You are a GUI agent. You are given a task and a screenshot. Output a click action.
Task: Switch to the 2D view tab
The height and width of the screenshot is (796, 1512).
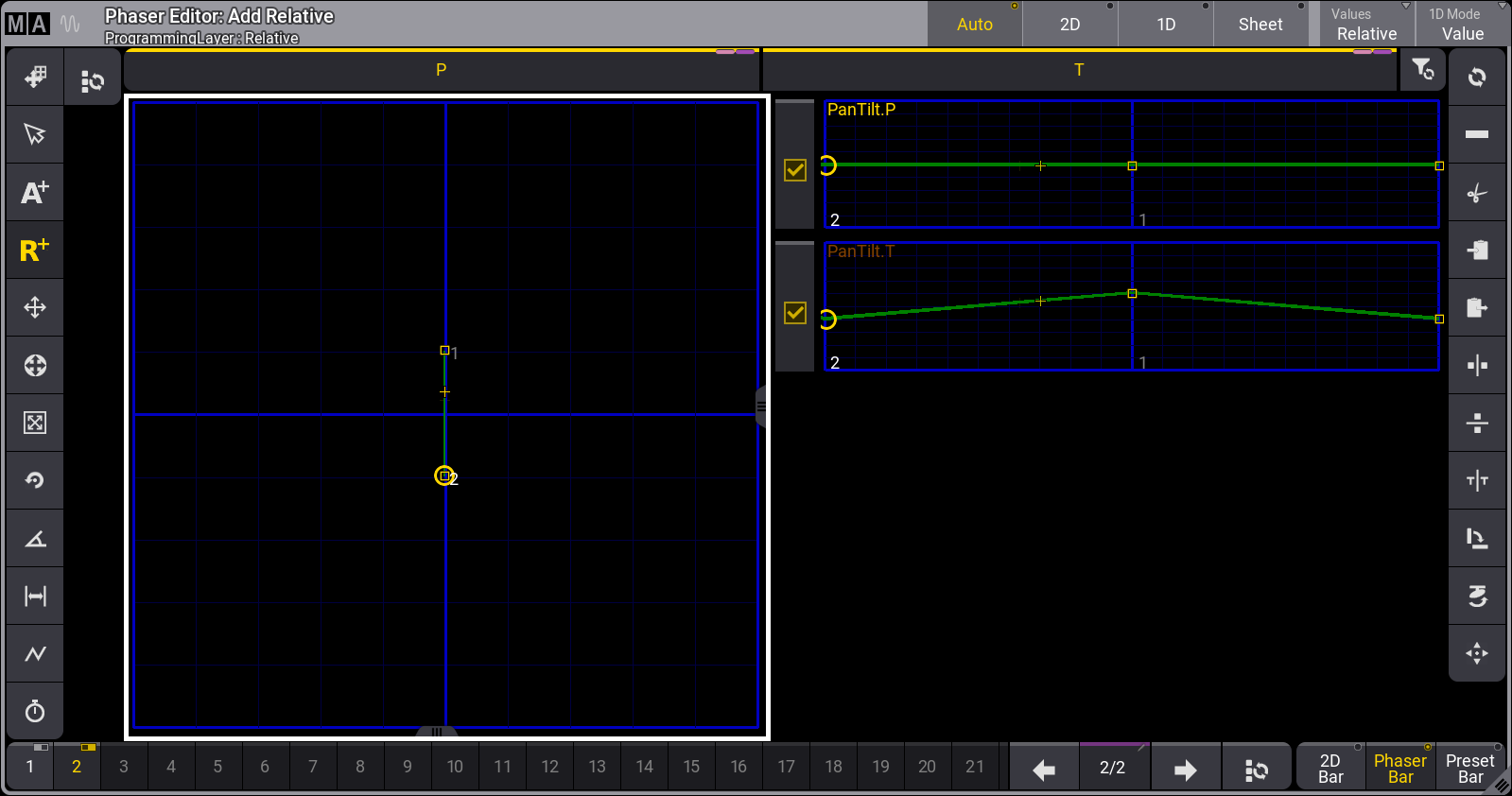click(1069, 25)
